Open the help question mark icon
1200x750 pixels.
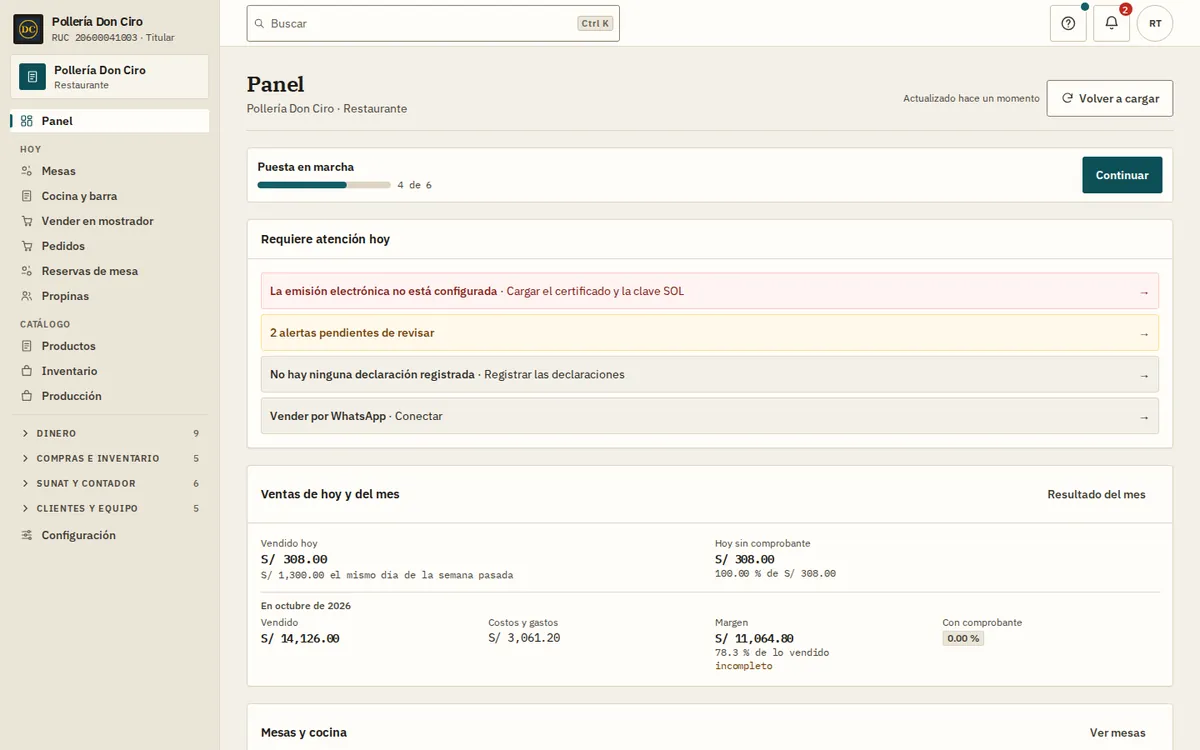[1068, 23]
